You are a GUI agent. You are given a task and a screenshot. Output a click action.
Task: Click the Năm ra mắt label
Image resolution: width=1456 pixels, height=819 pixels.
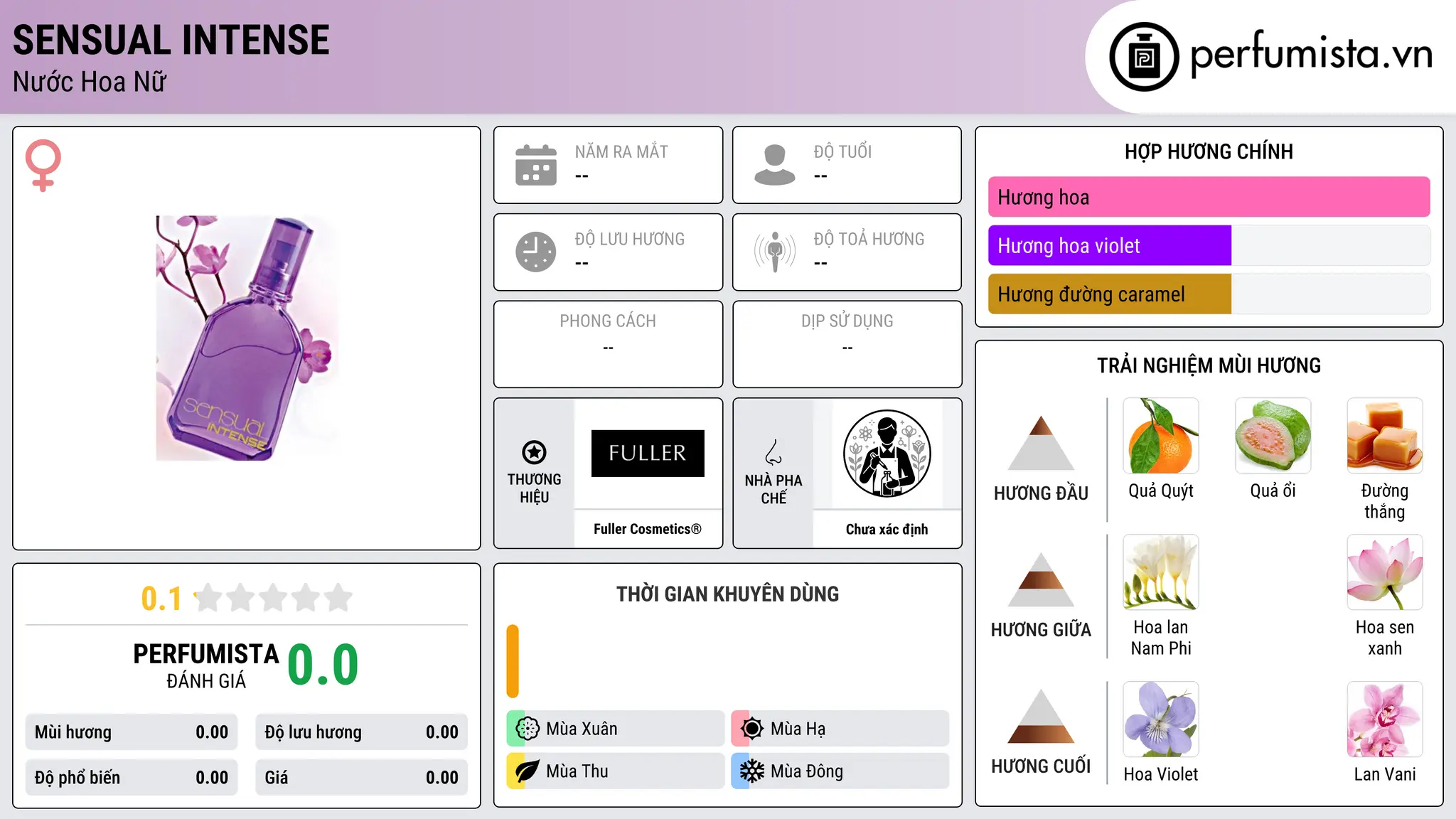click(x=621, y=151)
